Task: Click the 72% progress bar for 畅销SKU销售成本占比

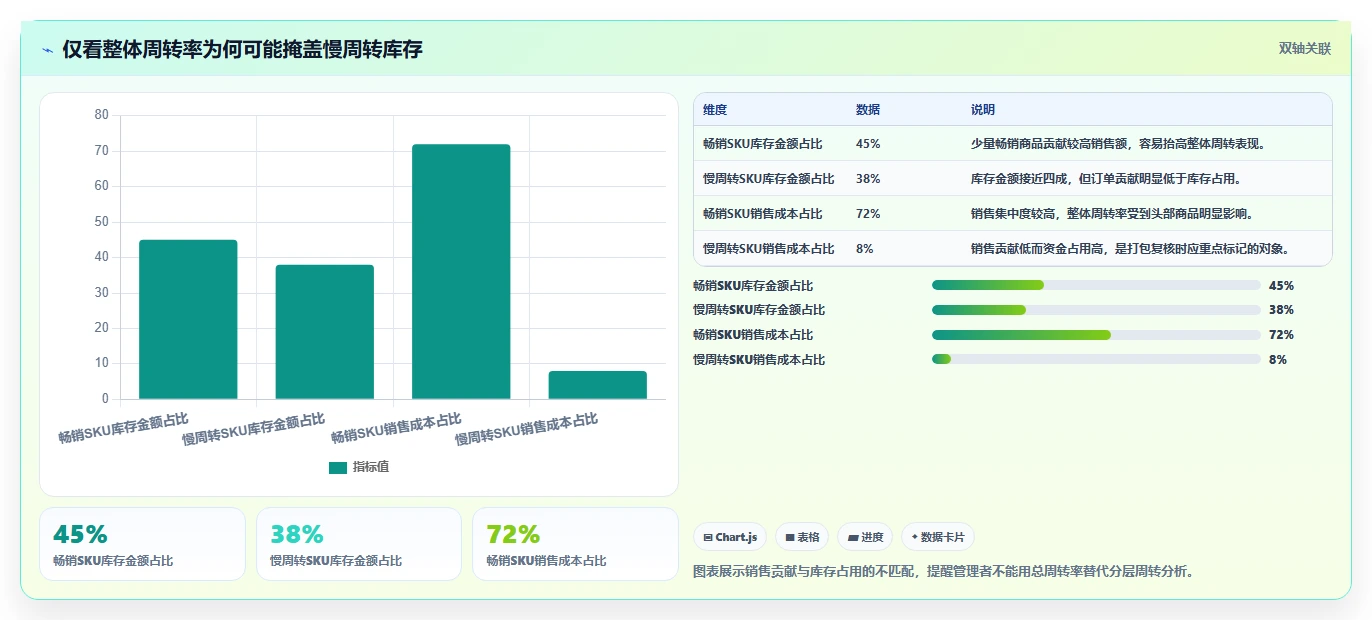Action: pyautogui.click(x=1096, y=335)
